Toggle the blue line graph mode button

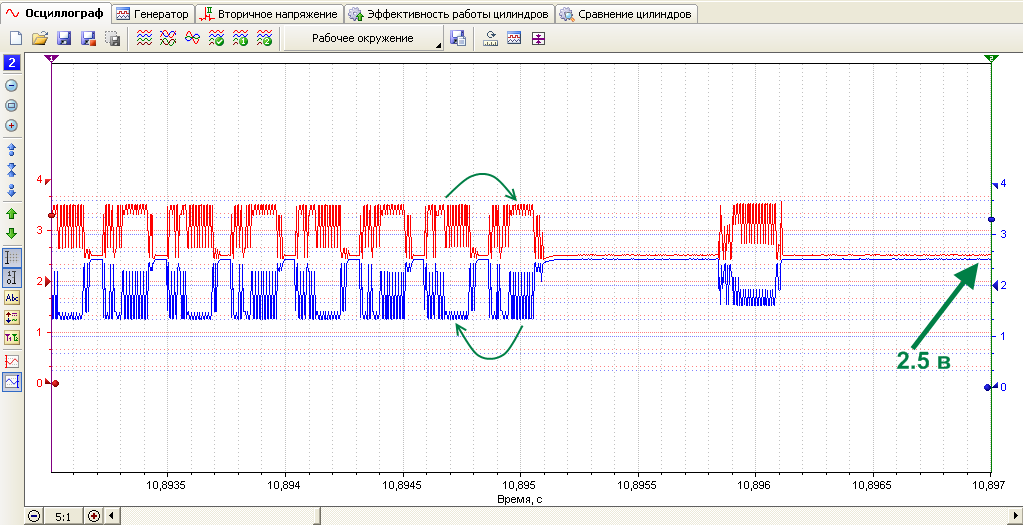coord(12,382)
